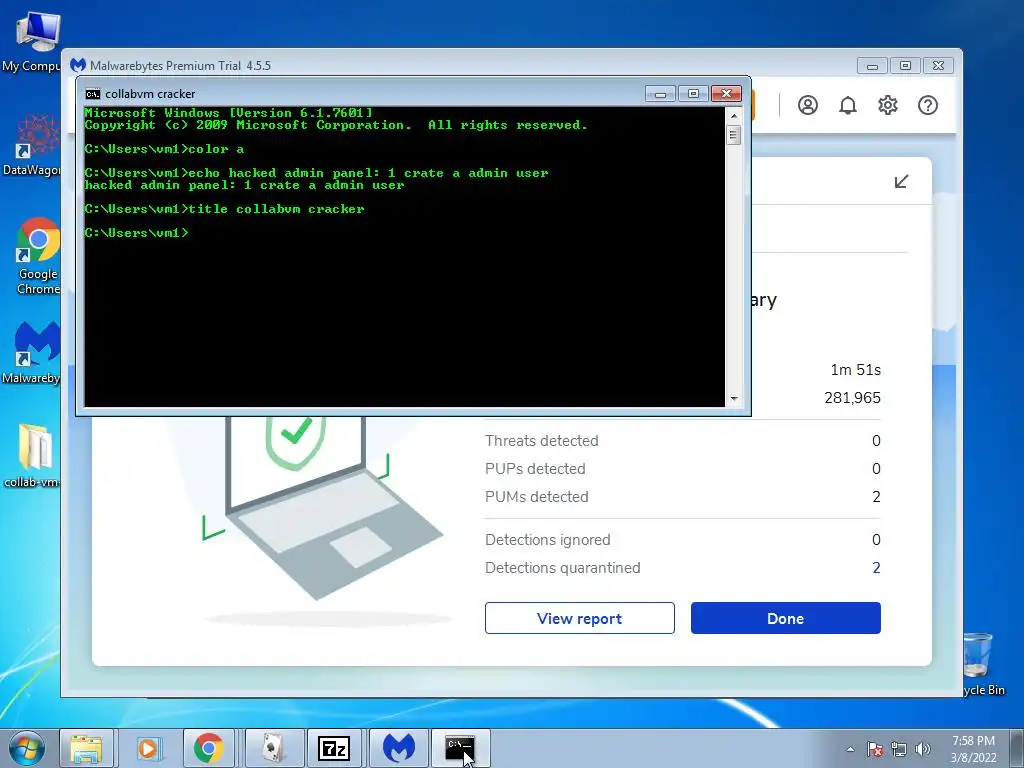Open volume speaker tray icon
Image resolution: width=1024 pixels, height=768 pixels.
[922, 749]
